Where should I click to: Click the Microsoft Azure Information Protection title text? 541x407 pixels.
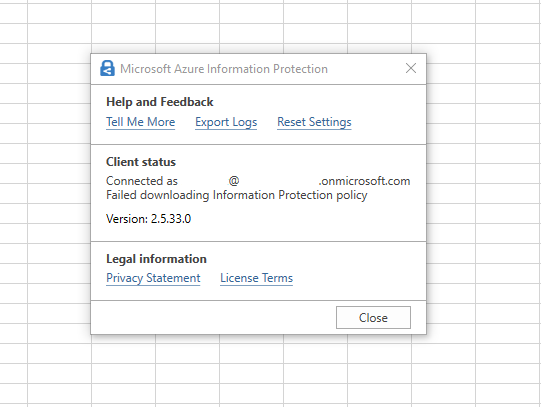point(224,69)
